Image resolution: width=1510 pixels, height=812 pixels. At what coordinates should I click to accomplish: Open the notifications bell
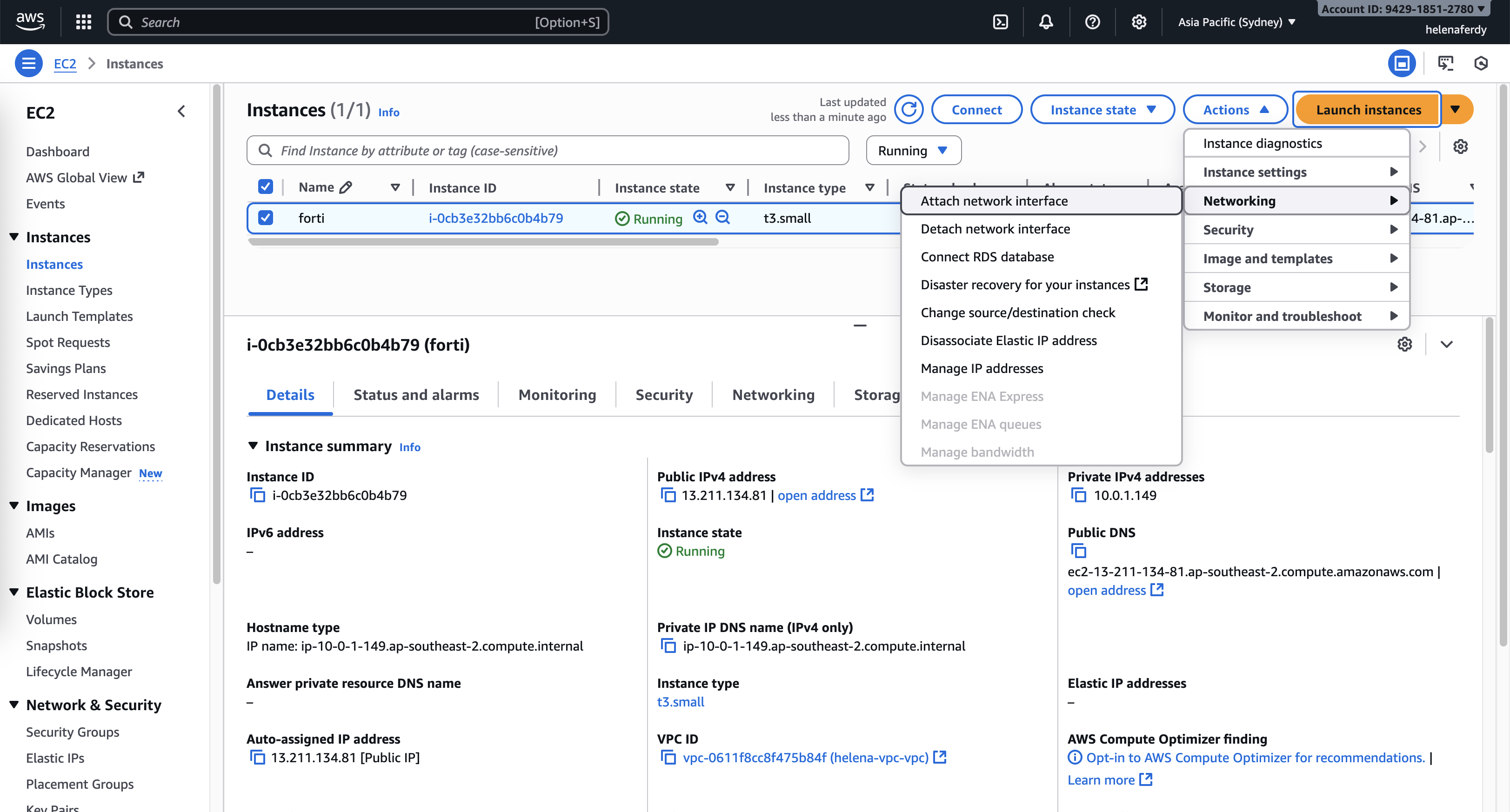pos(1046,22)
